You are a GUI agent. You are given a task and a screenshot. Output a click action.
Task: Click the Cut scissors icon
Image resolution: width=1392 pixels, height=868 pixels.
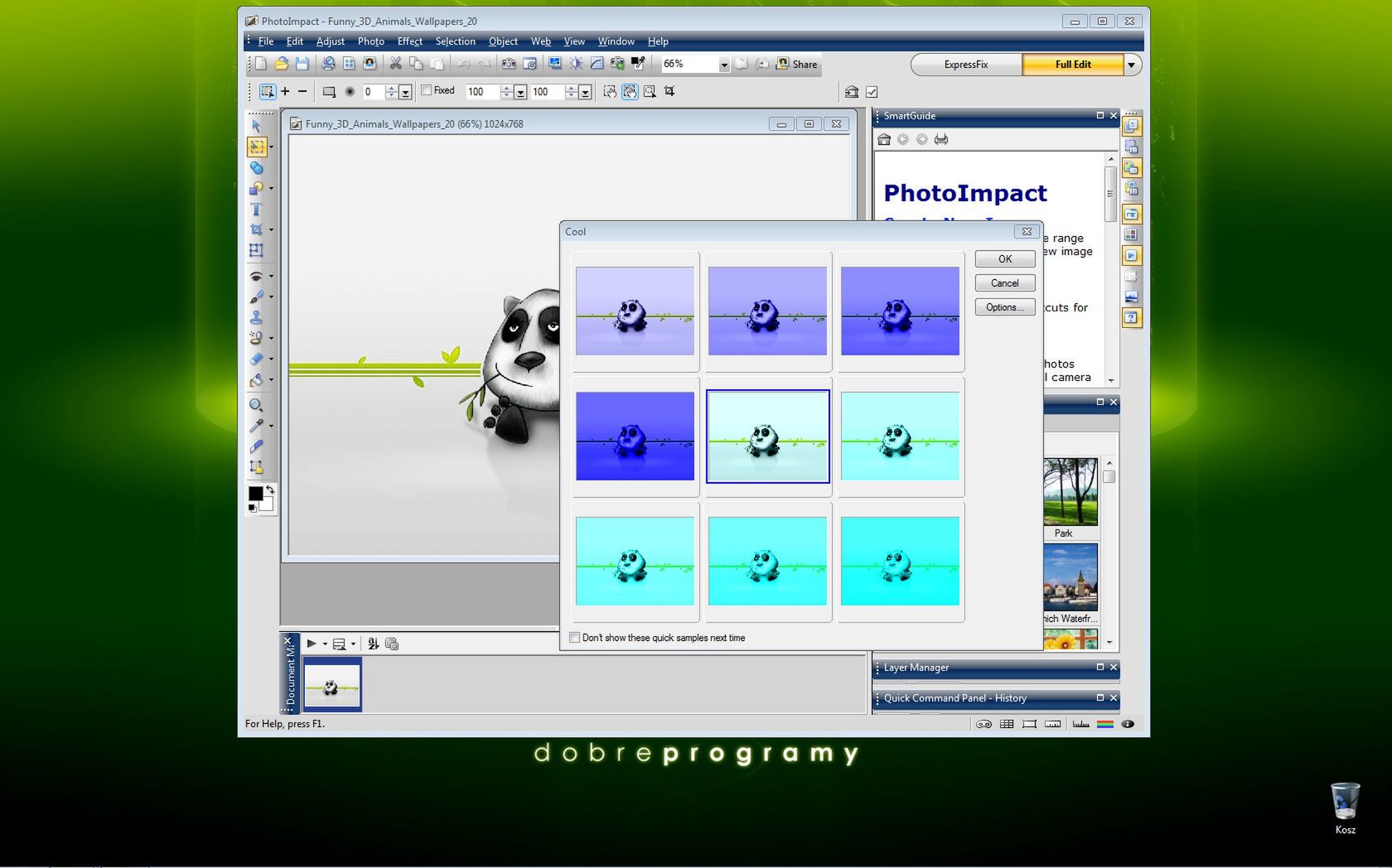point(395,64)
